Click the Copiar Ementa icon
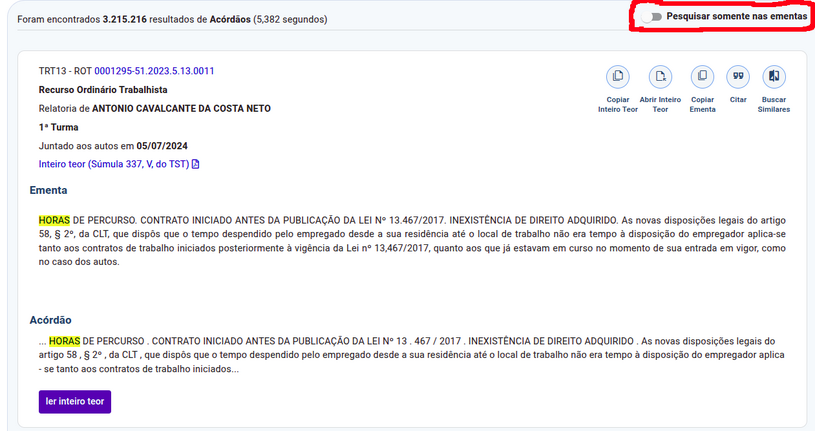This screenshot has width=815, height=431. pyautogui.click(x=702, y=77)
